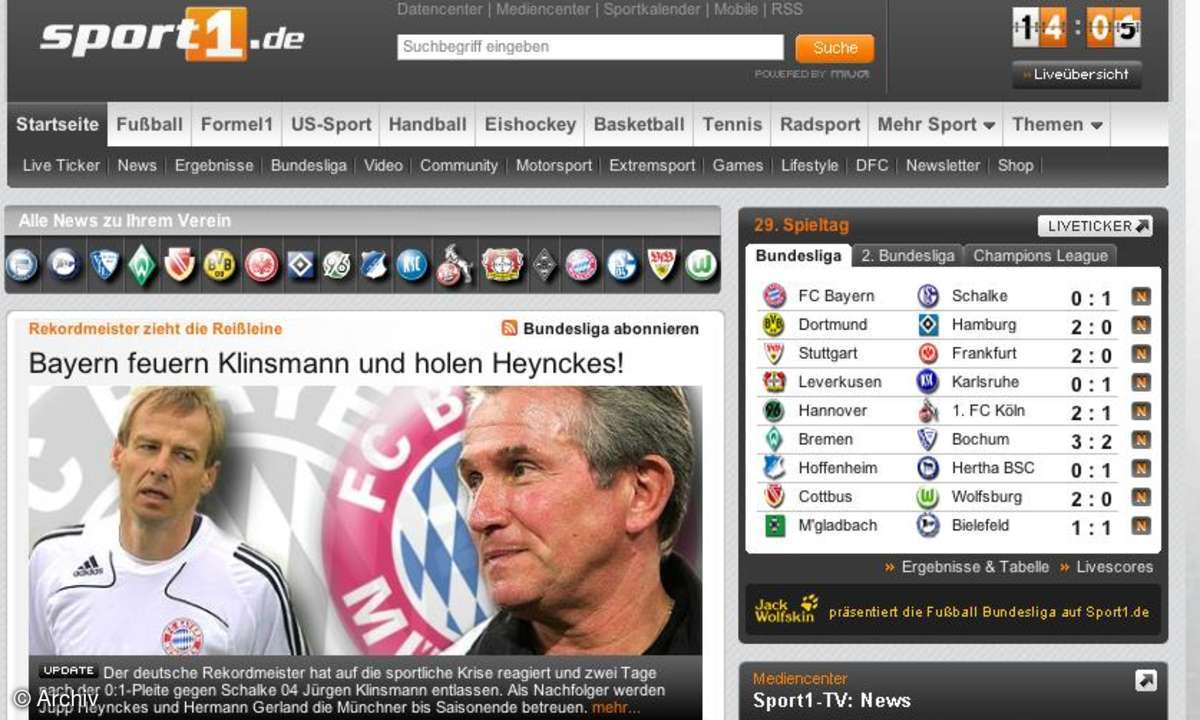Select the Hamburger SV crest in the club bar
The image size is (1200, 720).
click(x=299, y=265)
